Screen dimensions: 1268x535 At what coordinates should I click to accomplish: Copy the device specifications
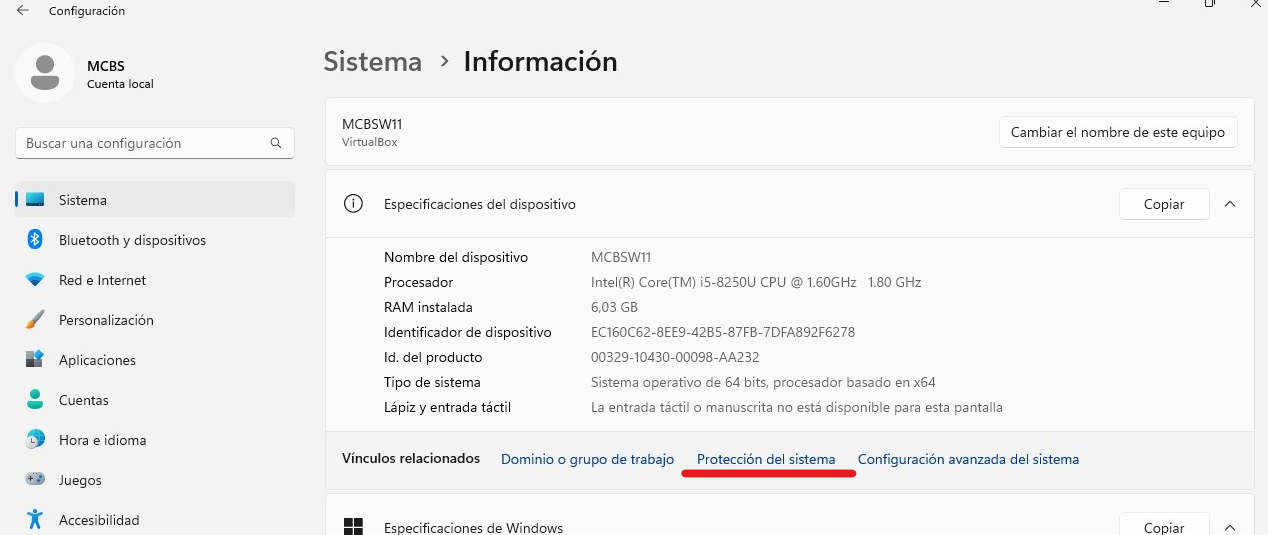pos(1163,204)
